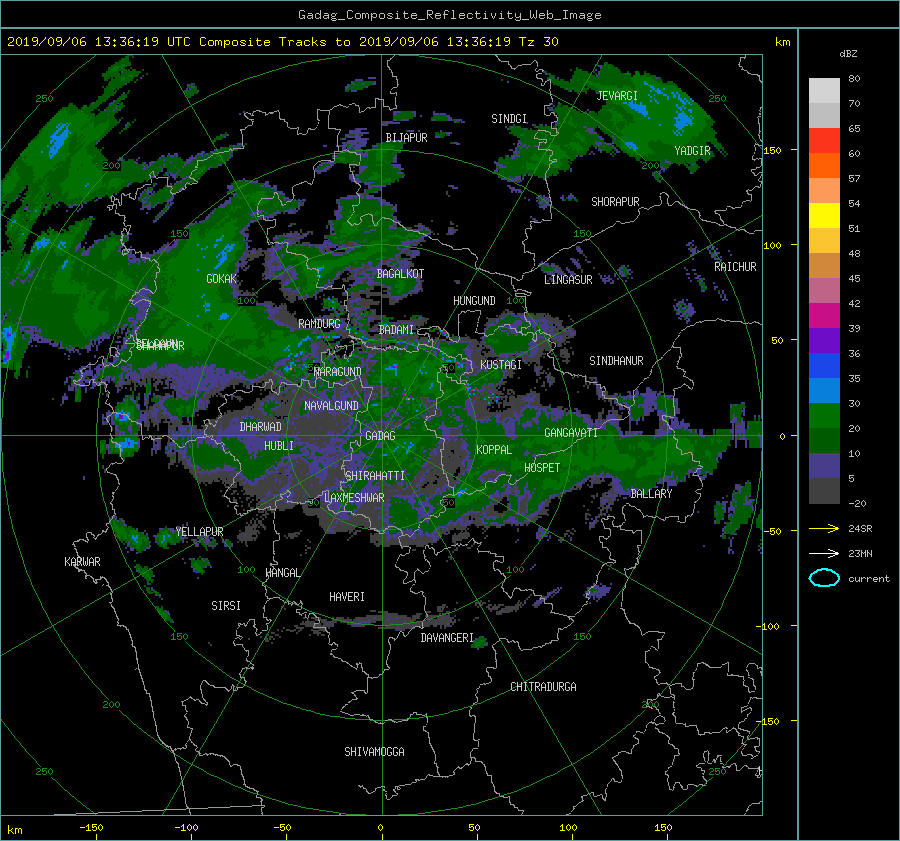900x841 pixels.
Task: Click the dBZ legend heading
Action: (848, 54)
